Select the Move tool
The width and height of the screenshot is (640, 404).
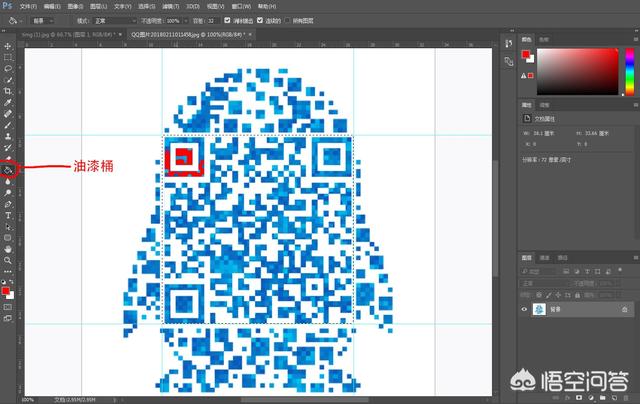[8, 46]
